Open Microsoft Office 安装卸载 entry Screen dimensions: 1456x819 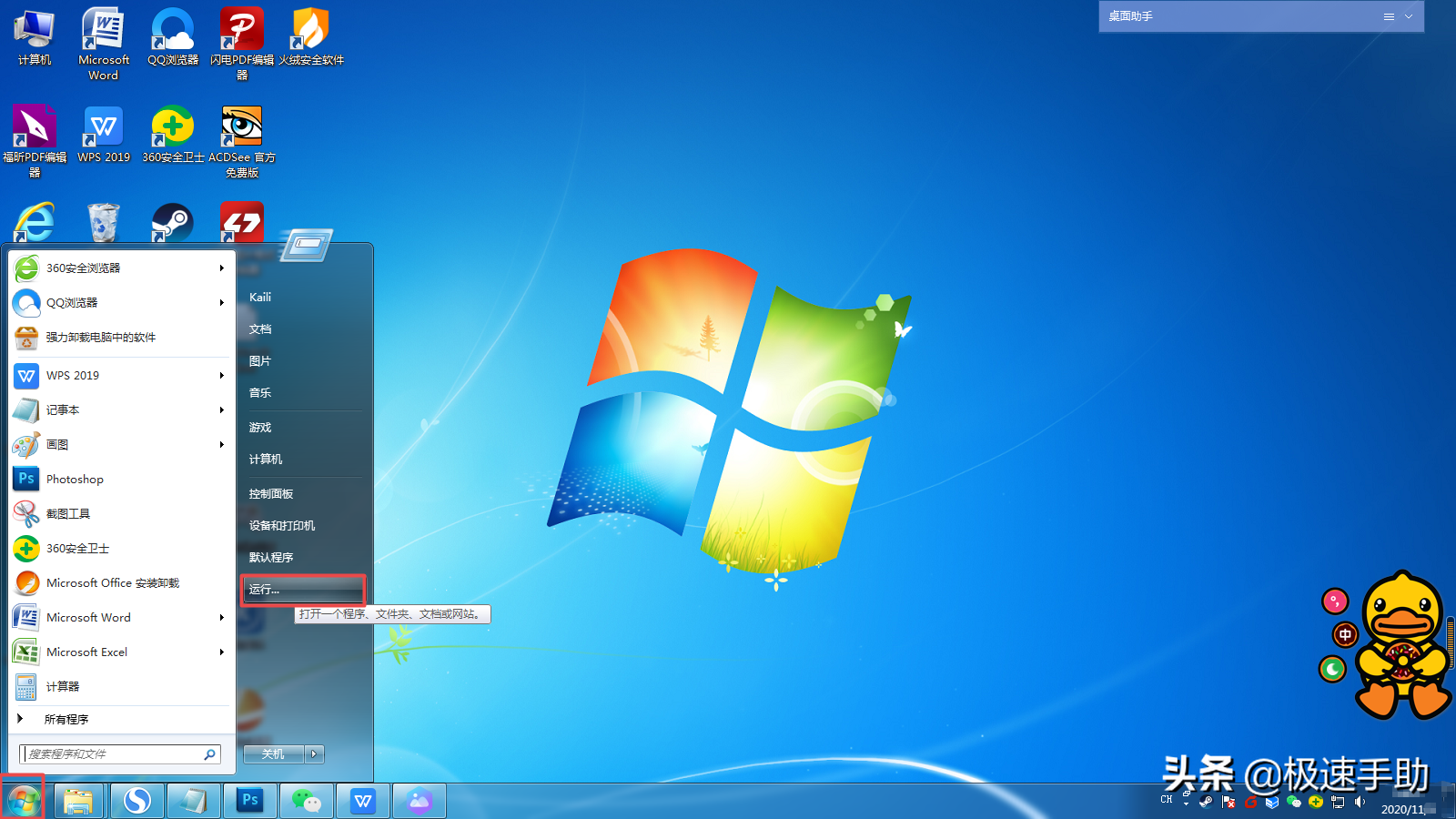[121, 582]
